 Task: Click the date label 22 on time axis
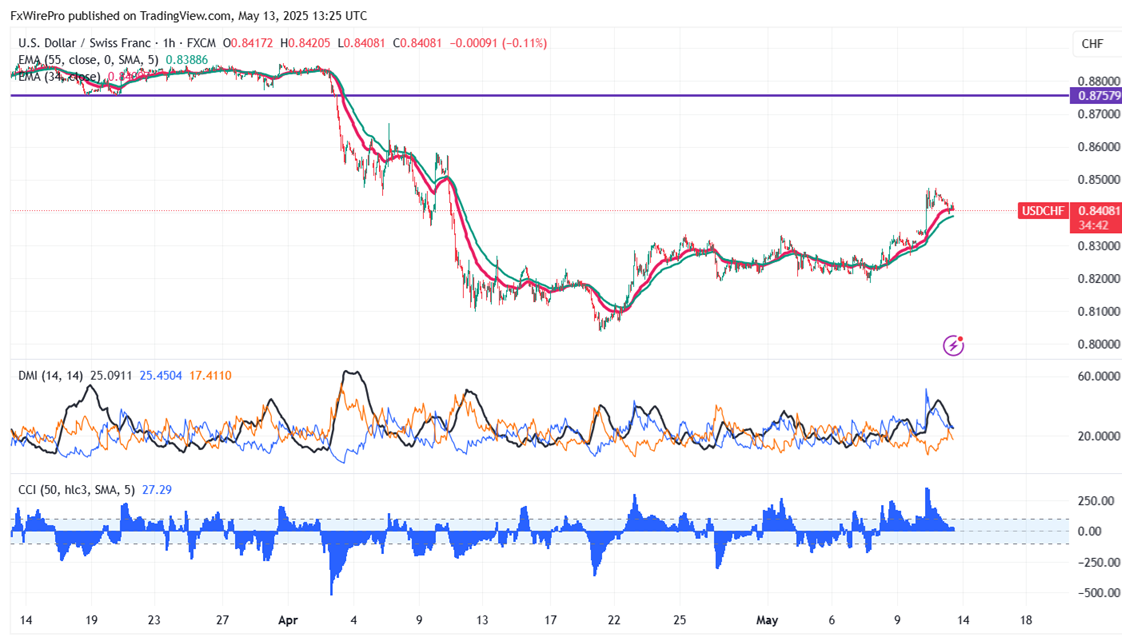coord(614,620)
